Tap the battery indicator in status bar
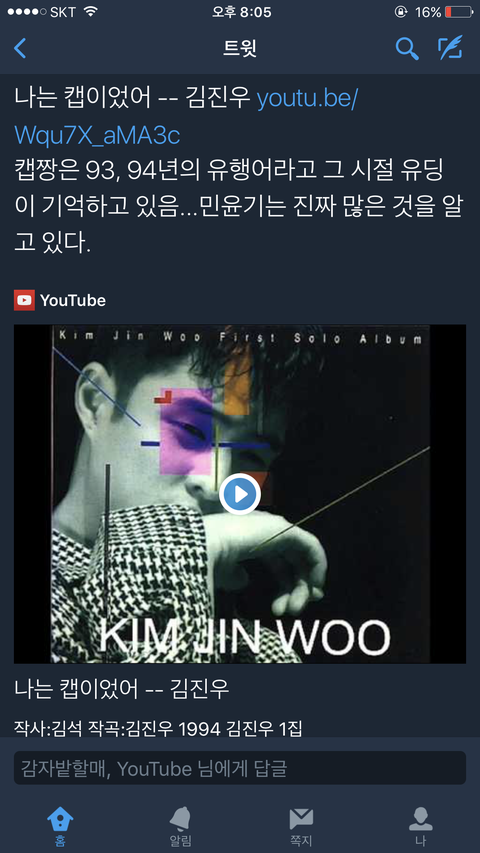Viewport: 480px width, 853px height. tap(459, 12)
